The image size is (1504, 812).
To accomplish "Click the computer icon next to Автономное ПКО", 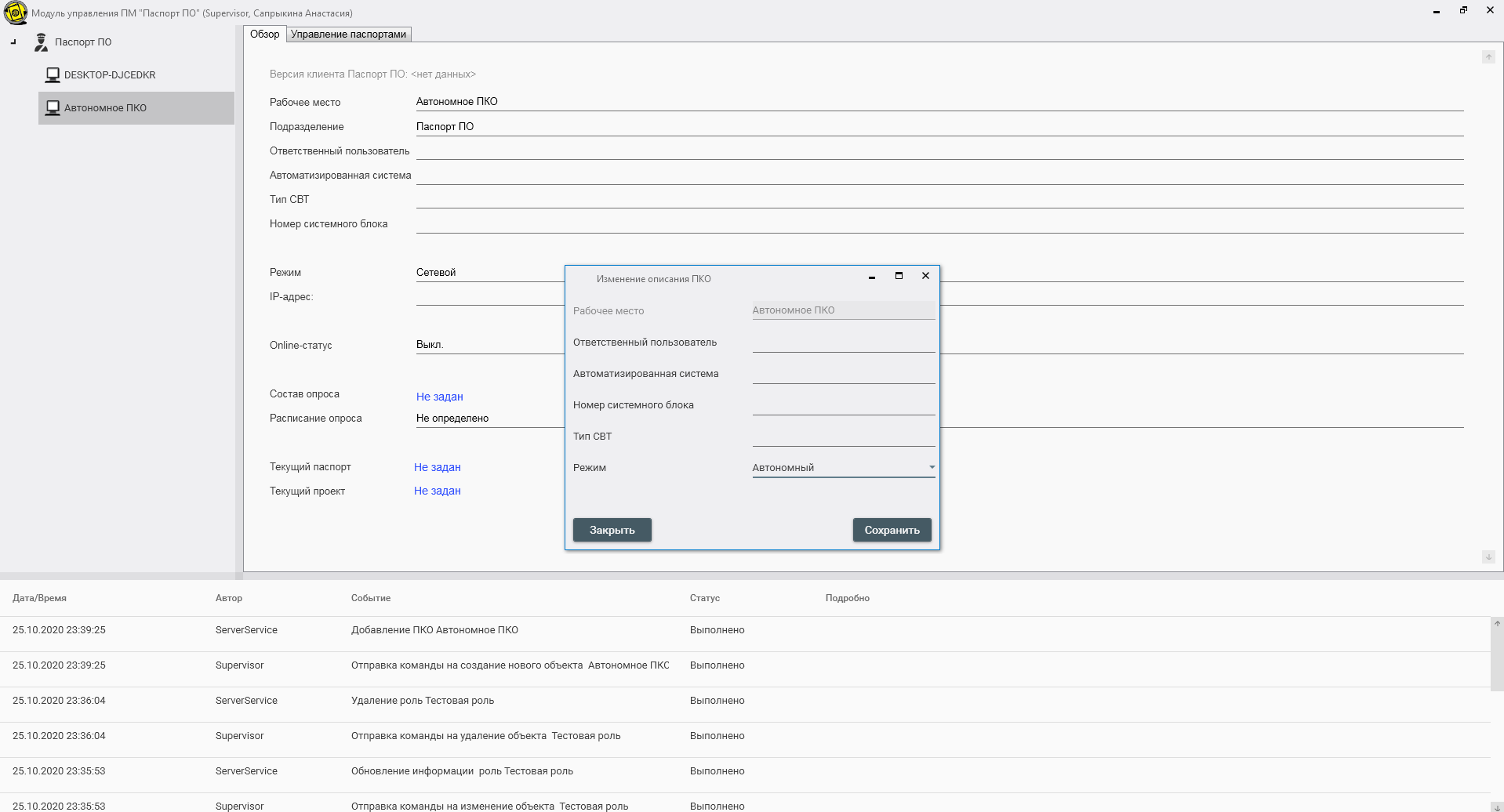I will click(53, 108).
